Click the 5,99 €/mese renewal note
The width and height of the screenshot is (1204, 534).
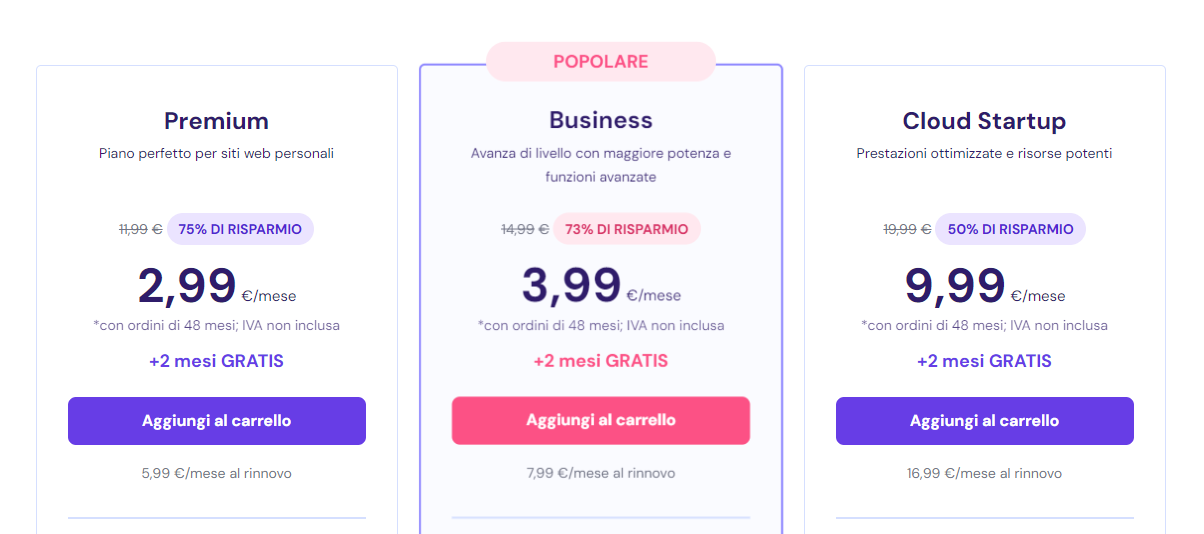[x=216, y=473]
